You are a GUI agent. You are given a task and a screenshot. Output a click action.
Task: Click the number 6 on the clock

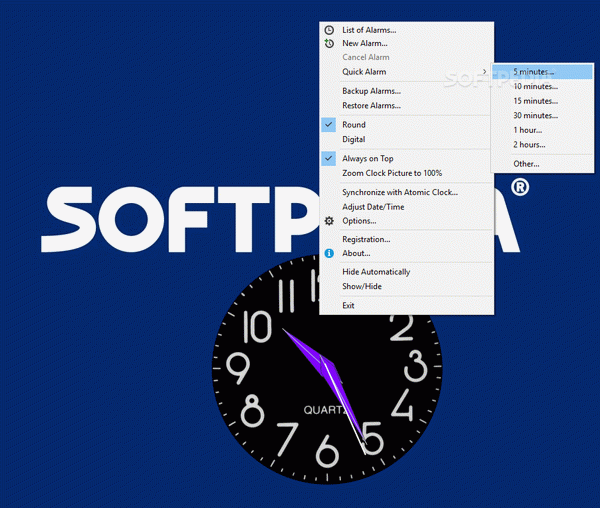(x=327, y=451)
